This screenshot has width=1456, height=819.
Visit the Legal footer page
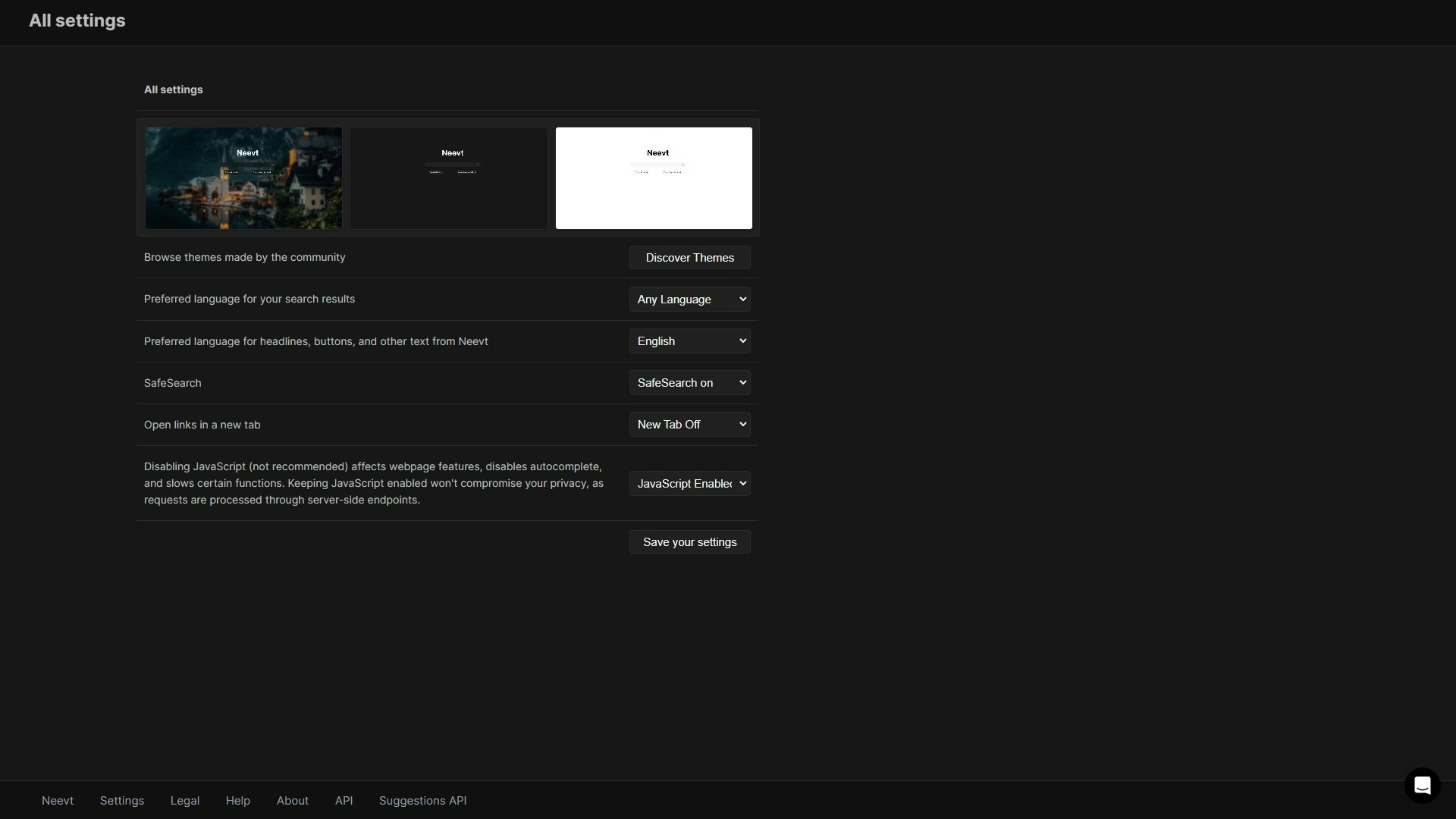click(x=185, y=801)
